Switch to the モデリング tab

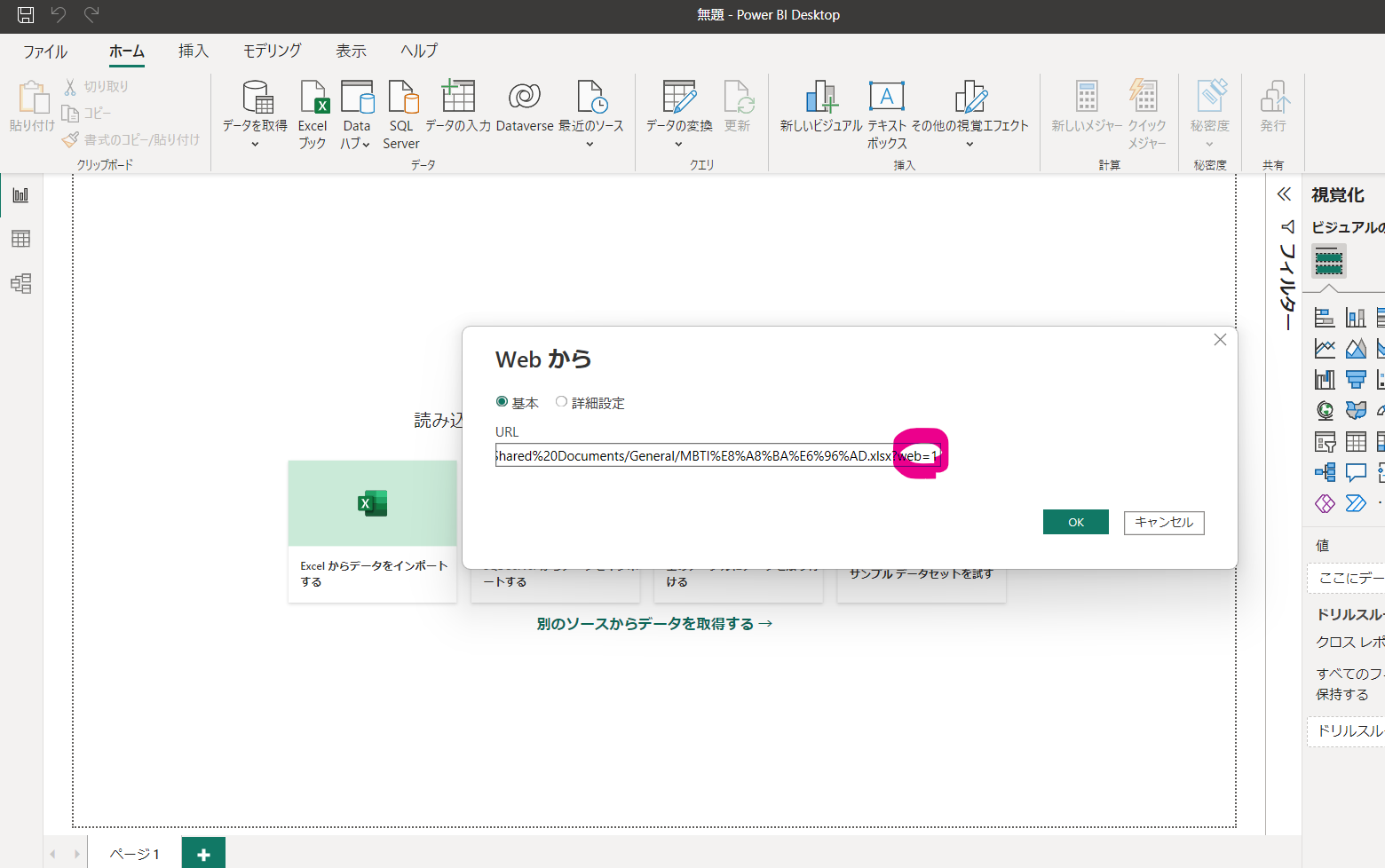273,51
